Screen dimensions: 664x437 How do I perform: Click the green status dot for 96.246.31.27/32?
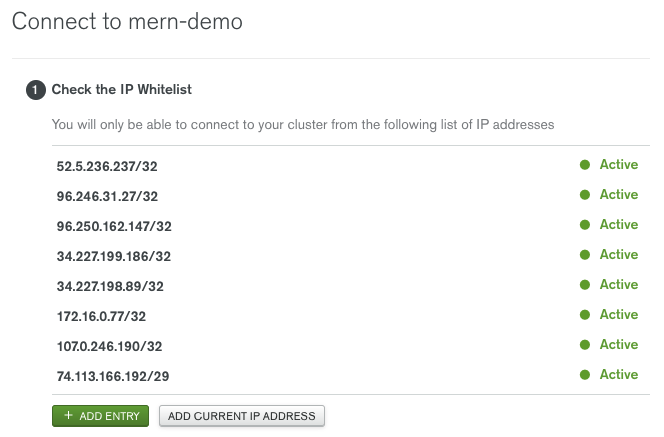click(585, 195)
